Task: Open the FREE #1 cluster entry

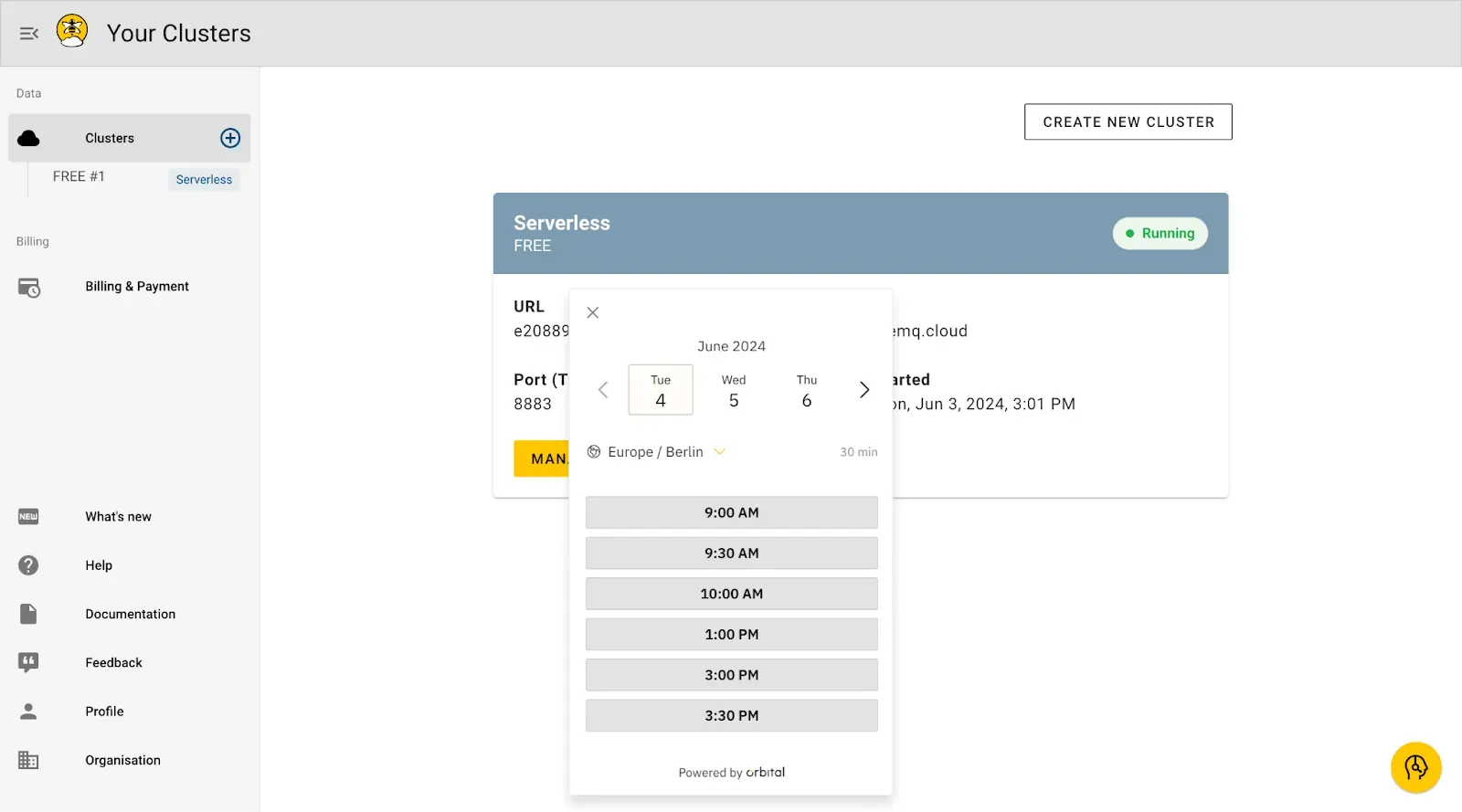Action: (79, 176)
